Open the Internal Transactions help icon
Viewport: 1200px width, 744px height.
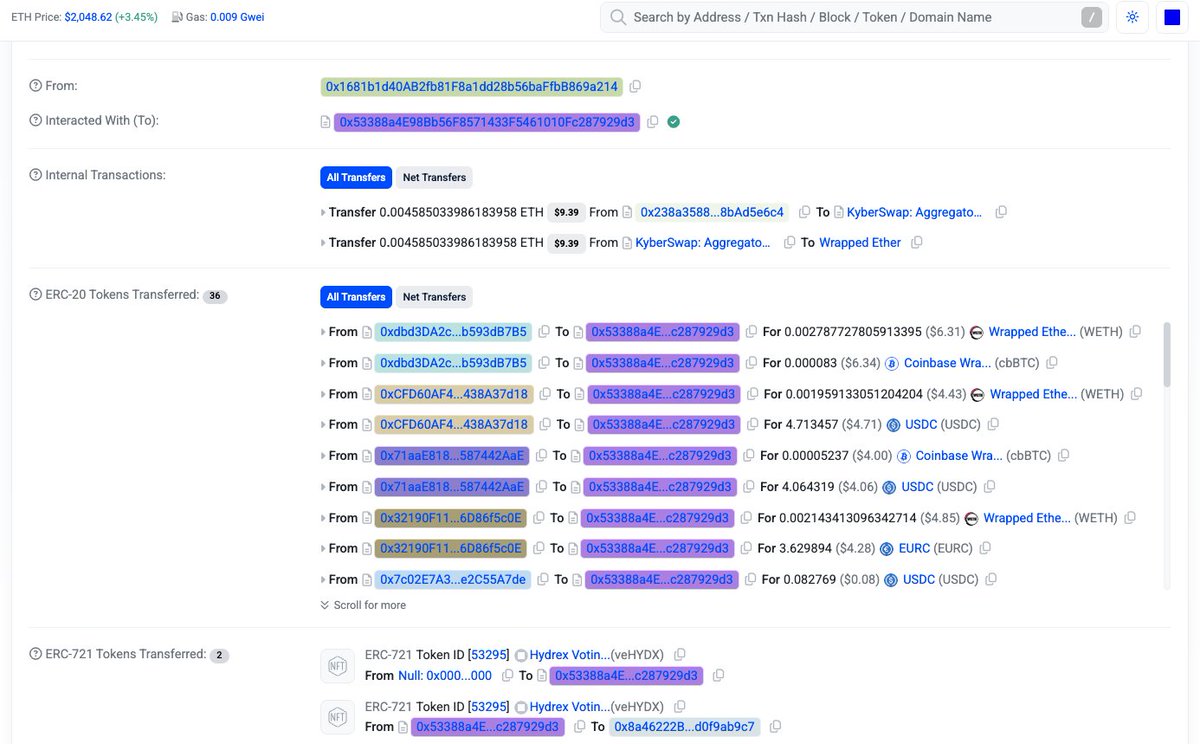tap(35, 175)
